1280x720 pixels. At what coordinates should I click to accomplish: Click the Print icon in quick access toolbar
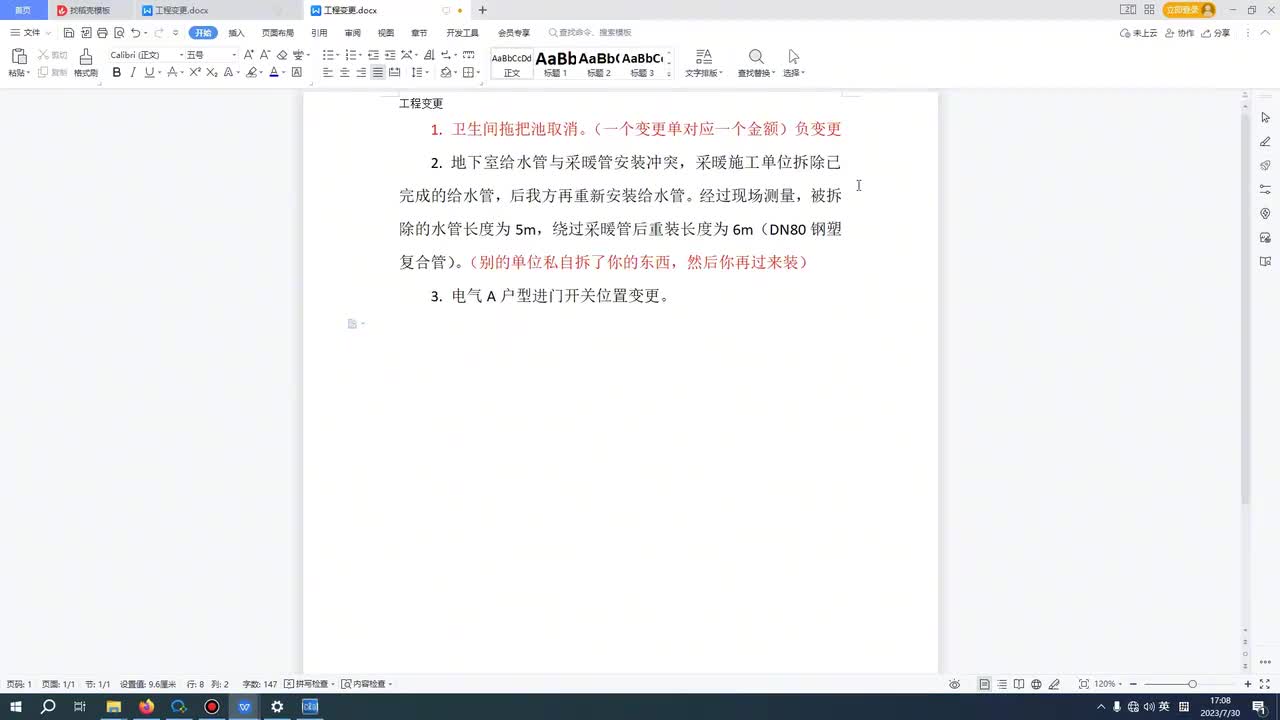[102, 33]
